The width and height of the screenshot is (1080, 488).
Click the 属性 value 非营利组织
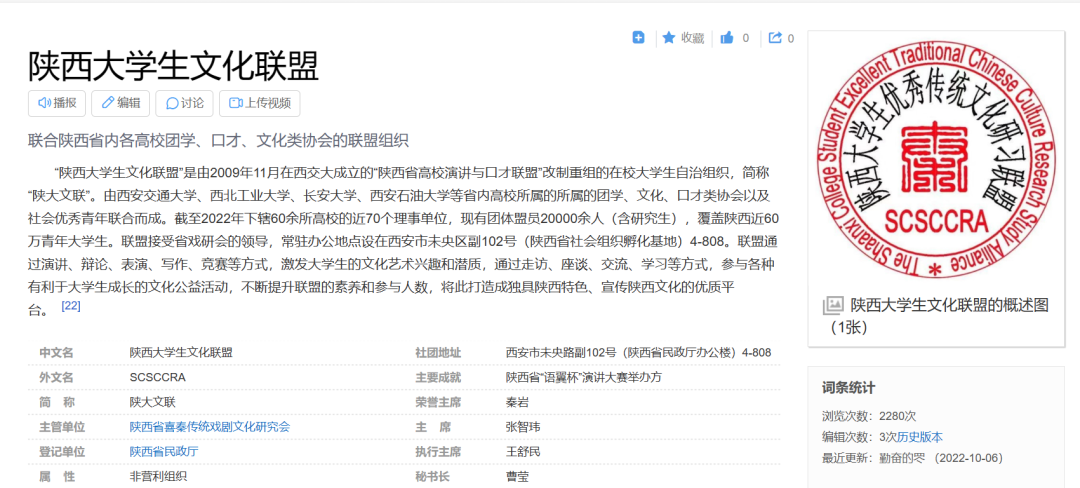158,476
